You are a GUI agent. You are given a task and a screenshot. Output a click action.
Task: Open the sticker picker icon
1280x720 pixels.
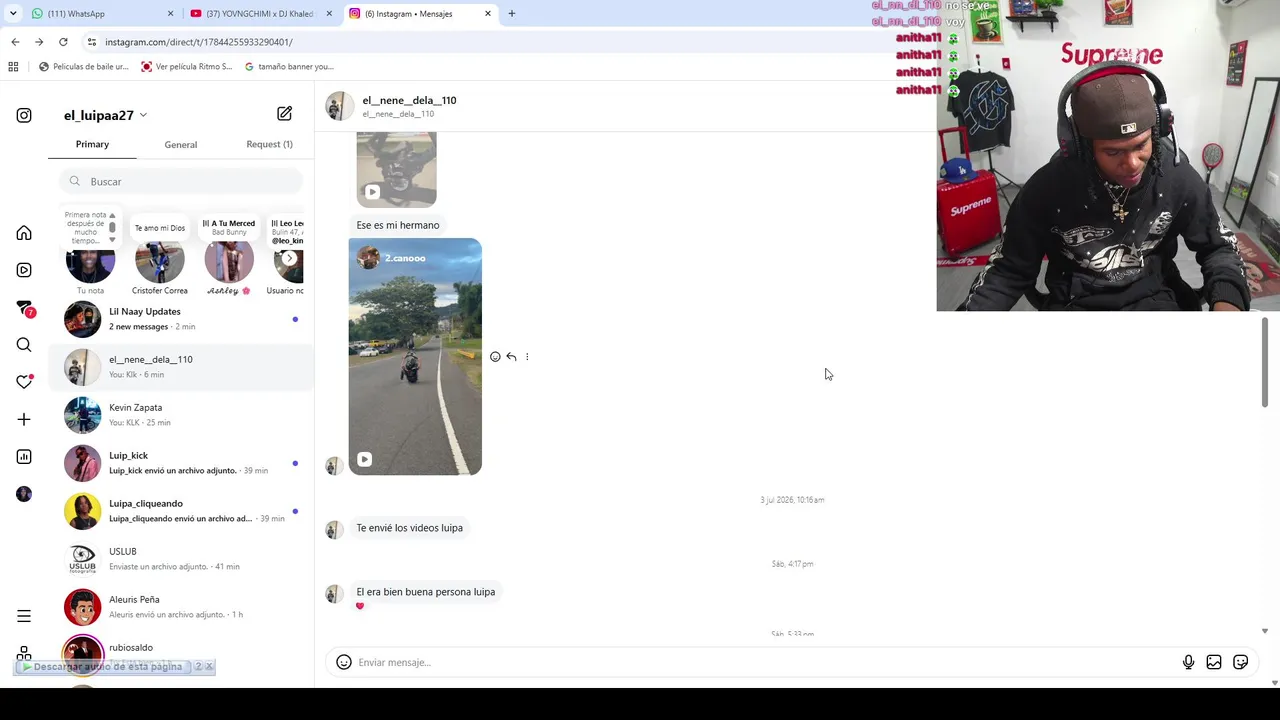pos(1241,662)
